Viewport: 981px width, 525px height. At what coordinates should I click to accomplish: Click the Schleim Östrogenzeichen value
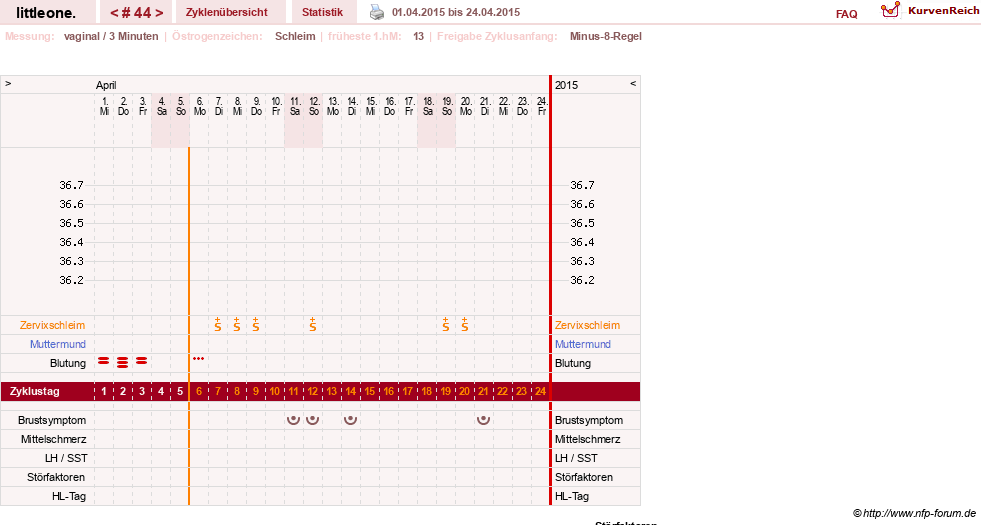[295, 36]
